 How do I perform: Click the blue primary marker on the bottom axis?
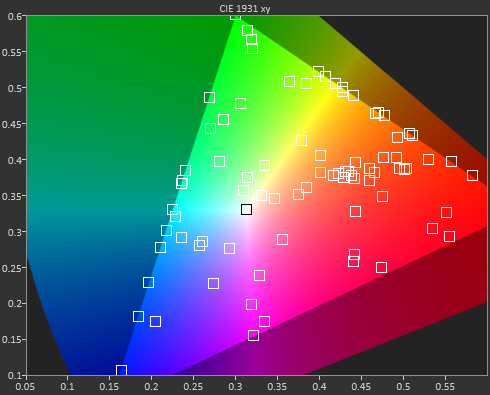click(x=121, y=370)
